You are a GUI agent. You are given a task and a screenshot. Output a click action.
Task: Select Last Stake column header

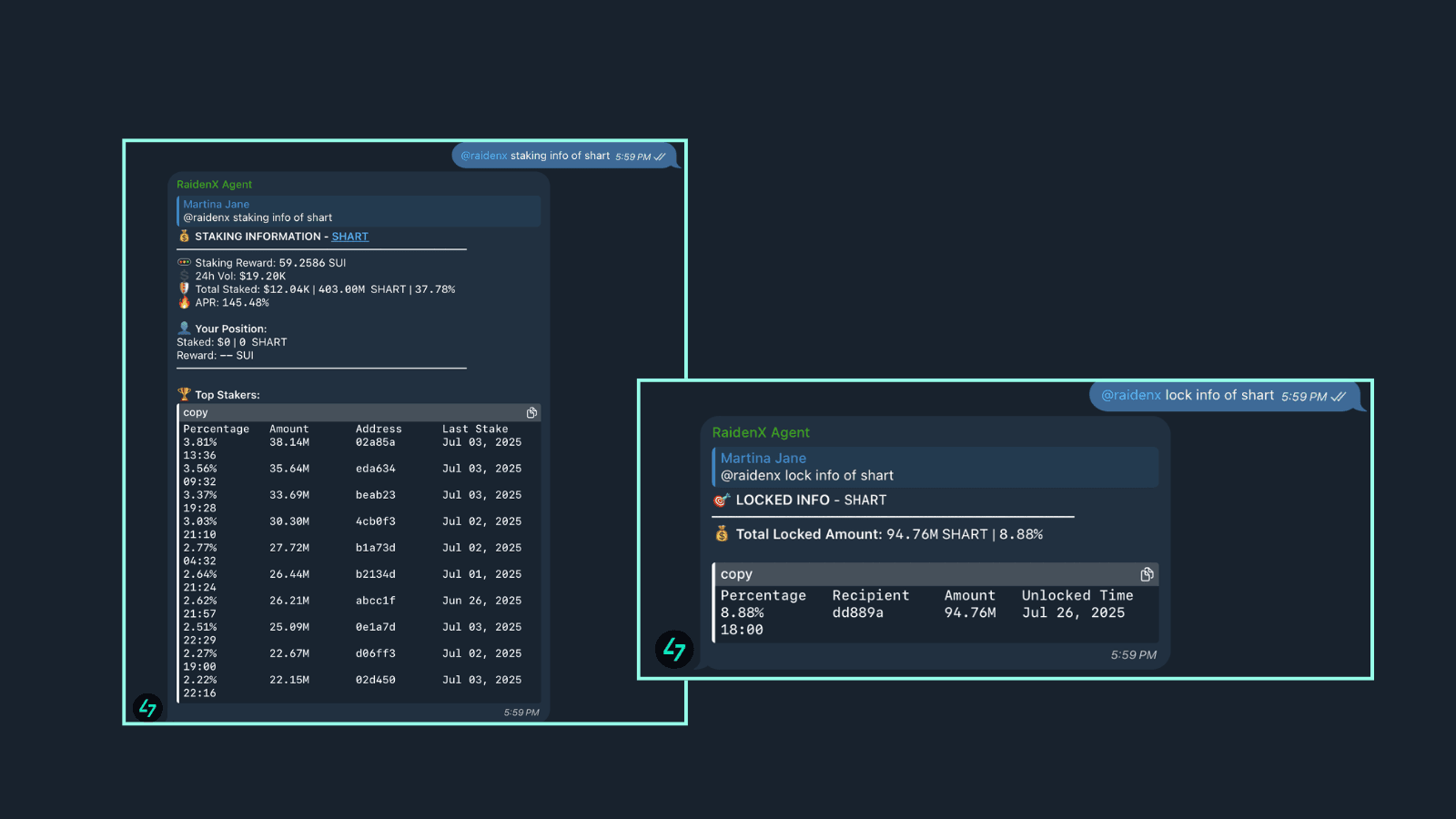(x=475, y=429)
